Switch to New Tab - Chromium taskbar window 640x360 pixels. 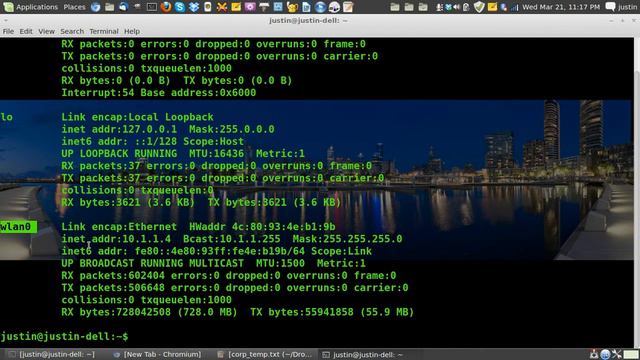click(158, 354)
